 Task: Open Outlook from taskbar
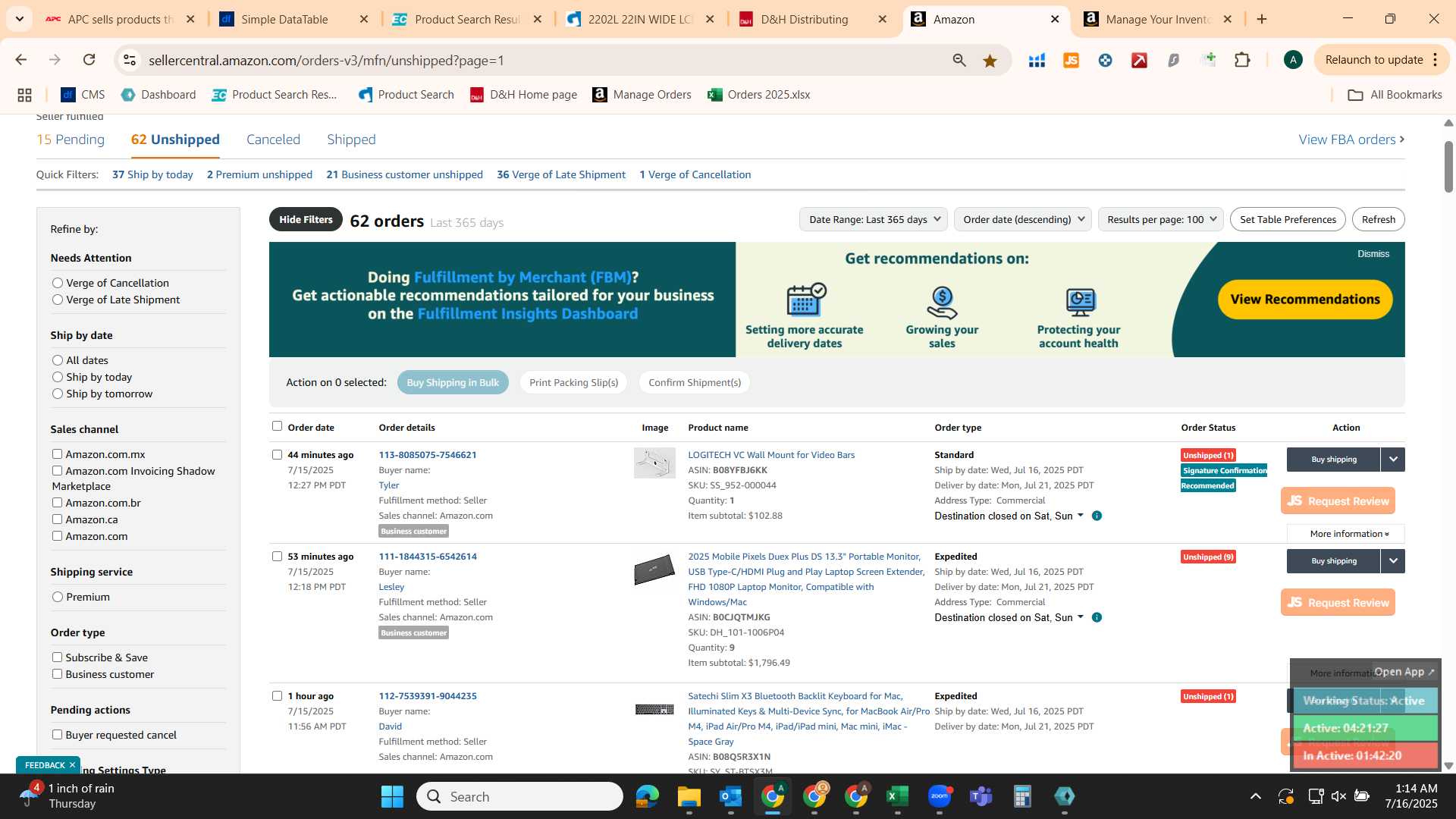tap(730, 796)
